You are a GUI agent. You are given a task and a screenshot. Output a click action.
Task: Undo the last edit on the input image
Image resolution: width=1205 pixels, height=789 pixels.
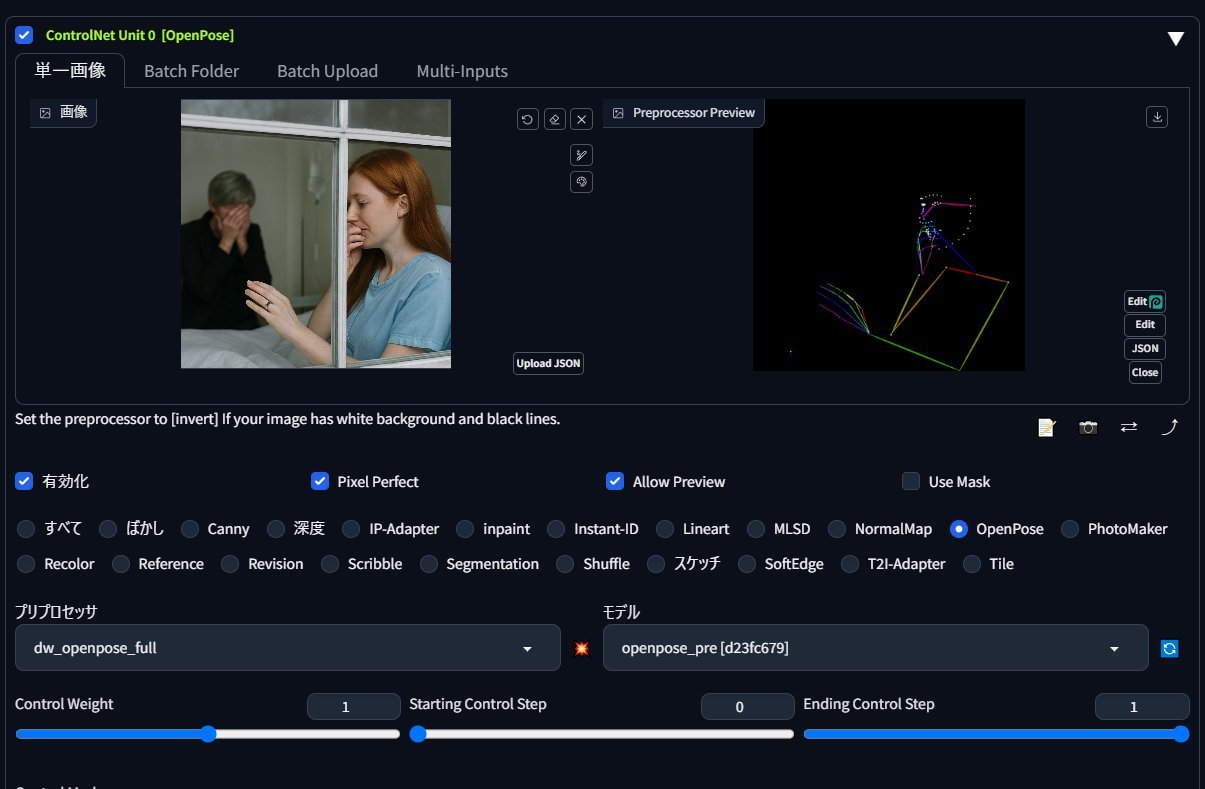click(528, 119)
